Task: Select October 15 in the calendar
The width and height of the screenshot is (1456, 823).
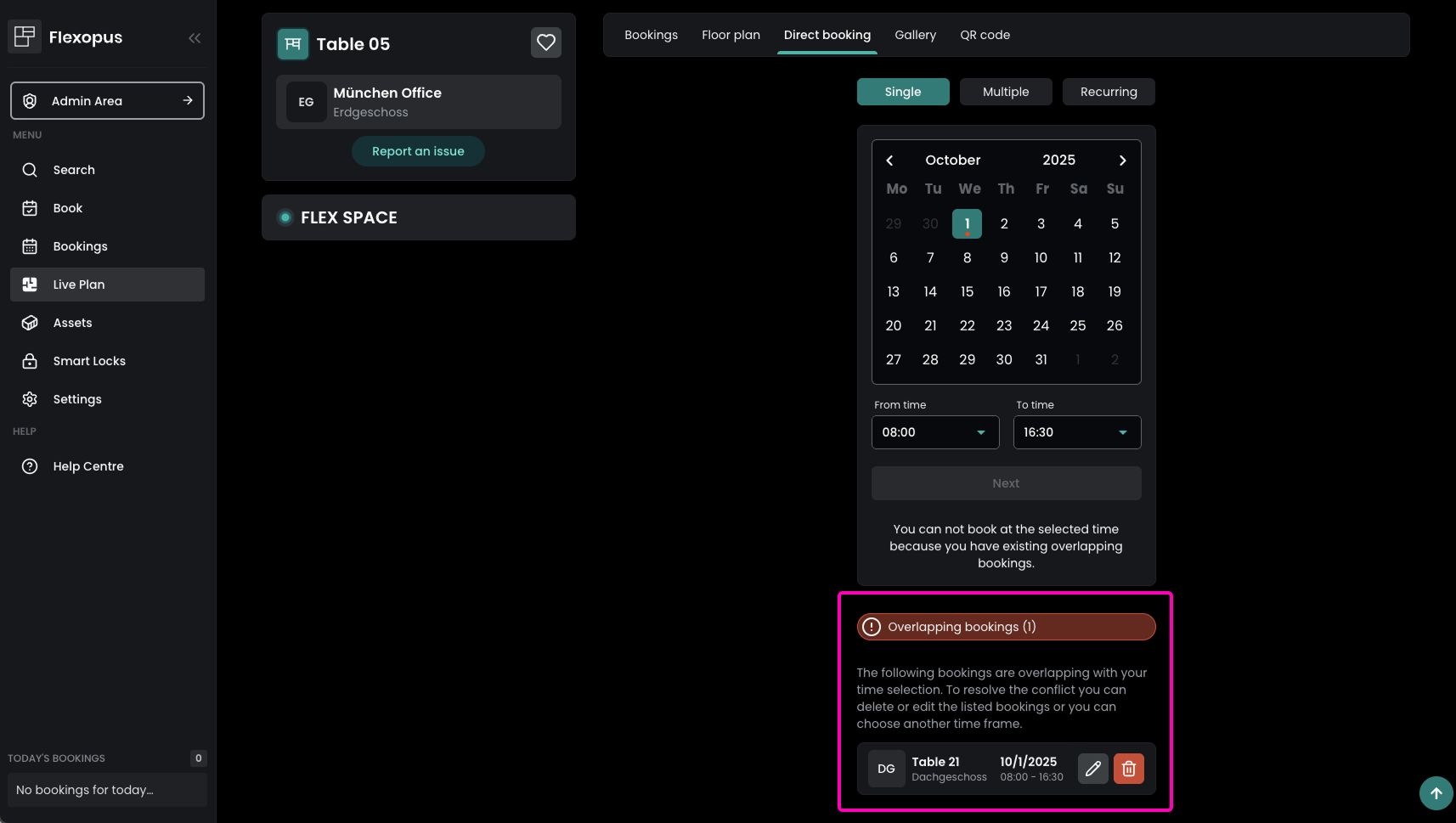Action: coord(967,291)
